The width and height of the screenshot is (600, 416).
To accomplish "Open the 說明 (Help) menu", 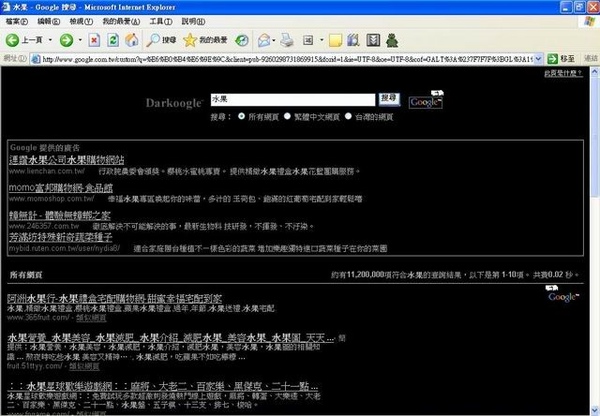I will pos(193,21).
